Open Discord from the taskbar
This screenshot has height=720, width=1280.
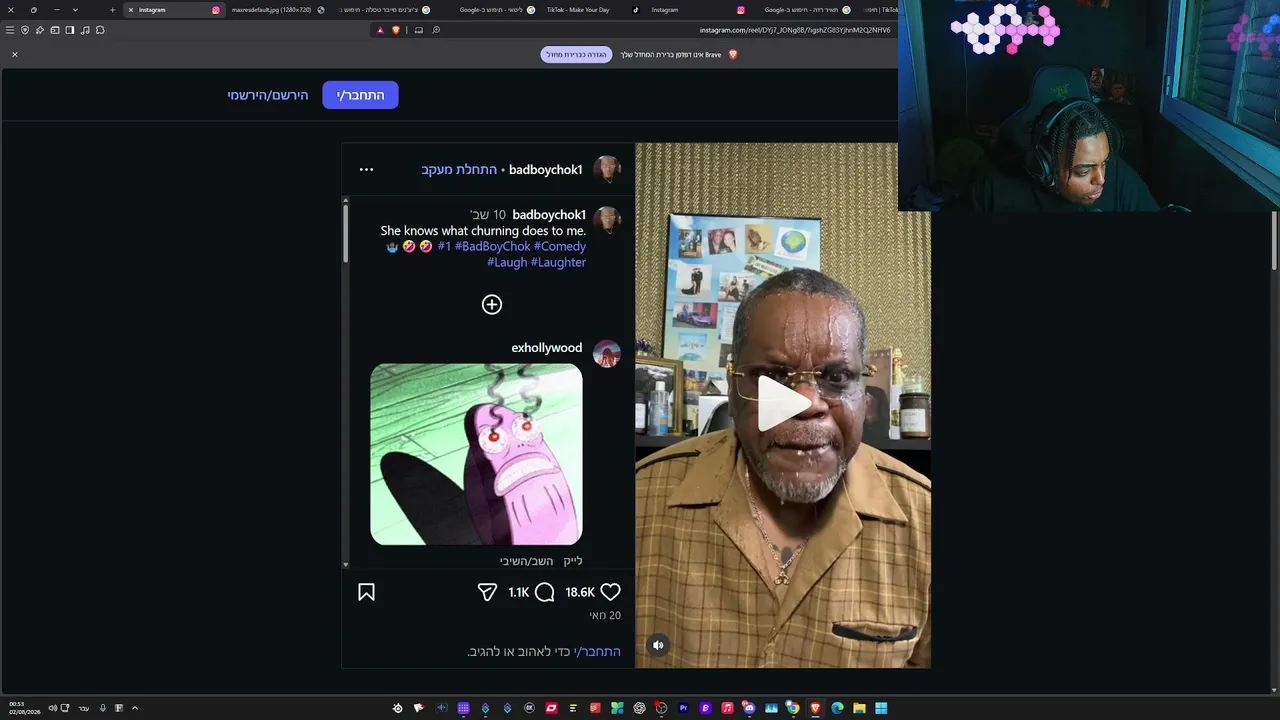coord(749,708)
